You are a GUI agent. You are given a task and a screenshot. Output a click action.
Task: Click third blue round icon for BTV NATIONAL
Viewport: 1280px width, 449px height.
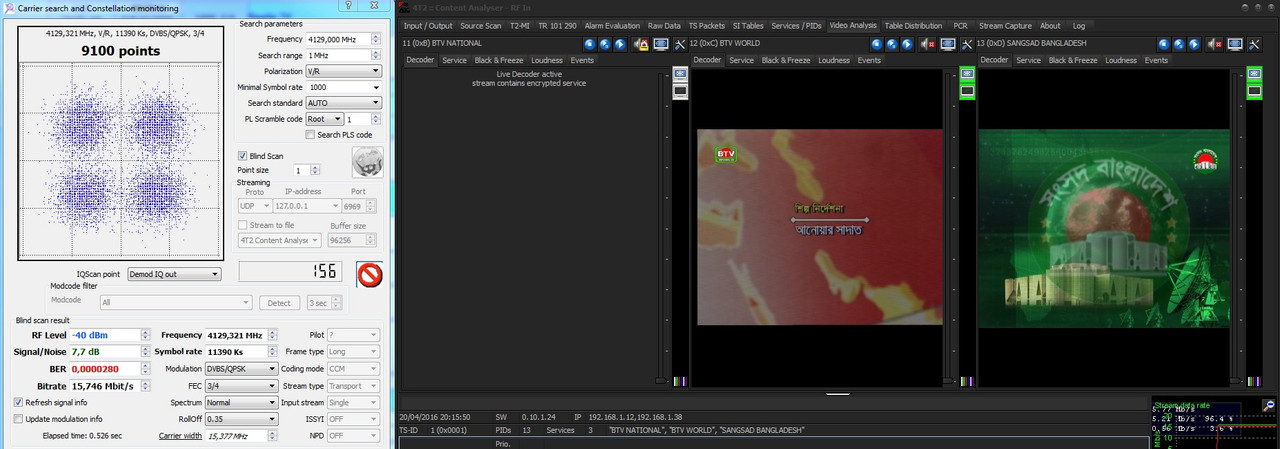pyautogui.click(x=620, y=44)
